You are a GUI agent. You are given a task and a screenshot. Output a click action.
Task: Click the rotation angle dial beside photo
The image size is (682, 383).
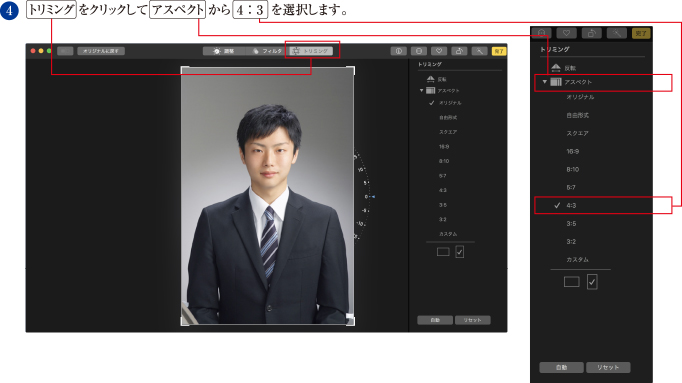[x=364, y=196]
